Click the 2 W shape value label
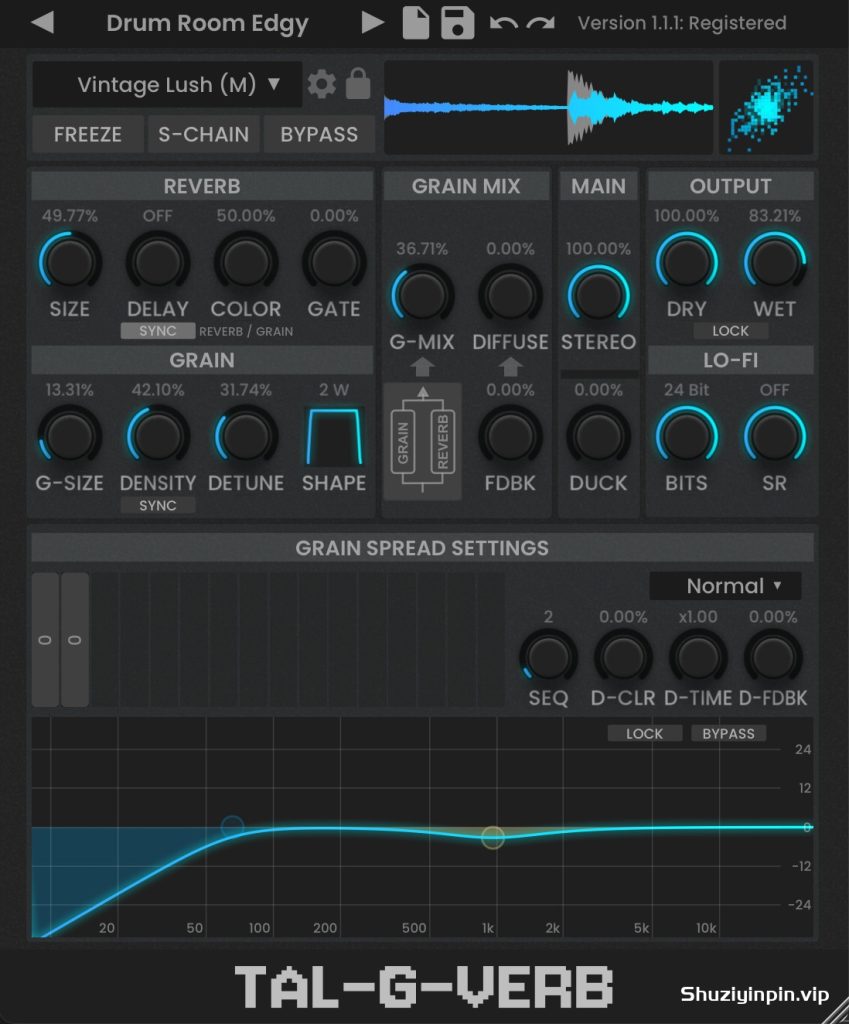Image resolution: width=849 pixels, height=1024 pixels. (334, 390)
